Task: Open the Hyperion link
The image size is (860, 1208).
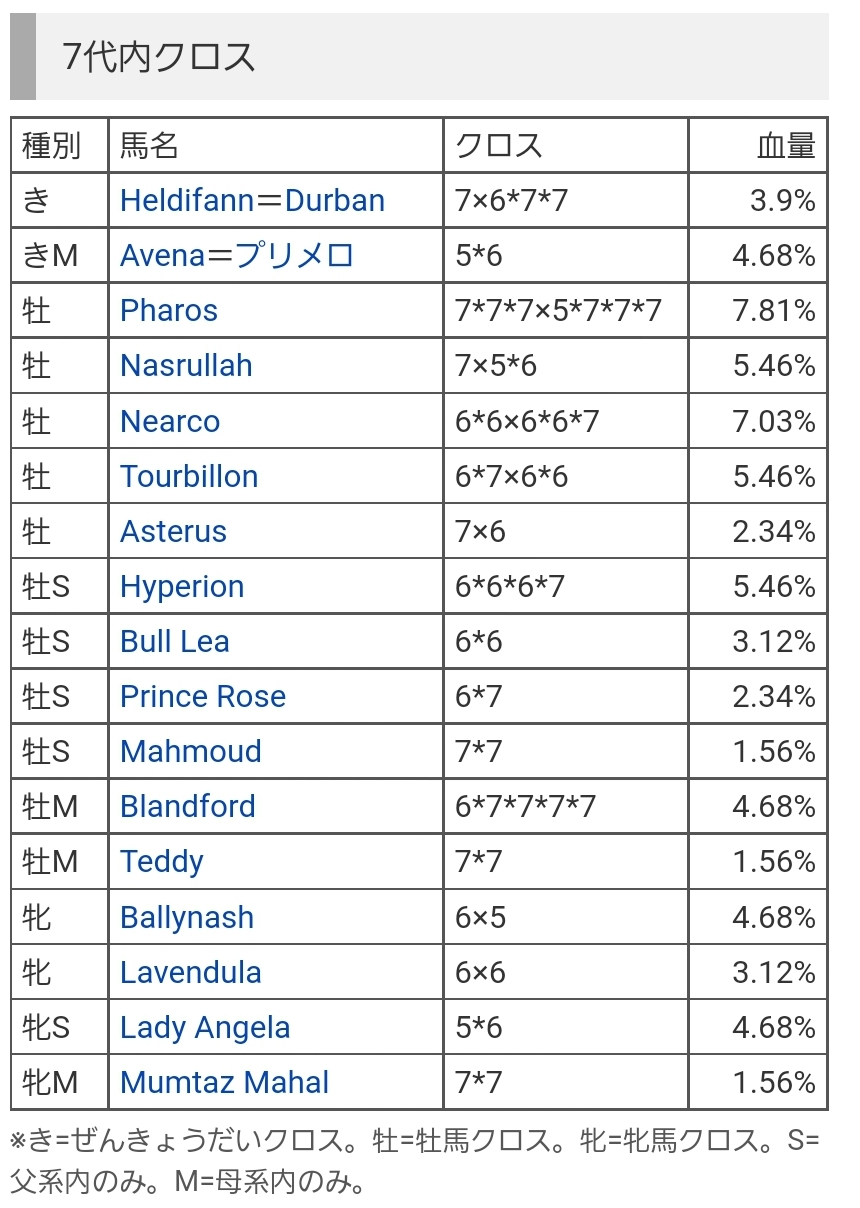Action: (x=182, y=586)
